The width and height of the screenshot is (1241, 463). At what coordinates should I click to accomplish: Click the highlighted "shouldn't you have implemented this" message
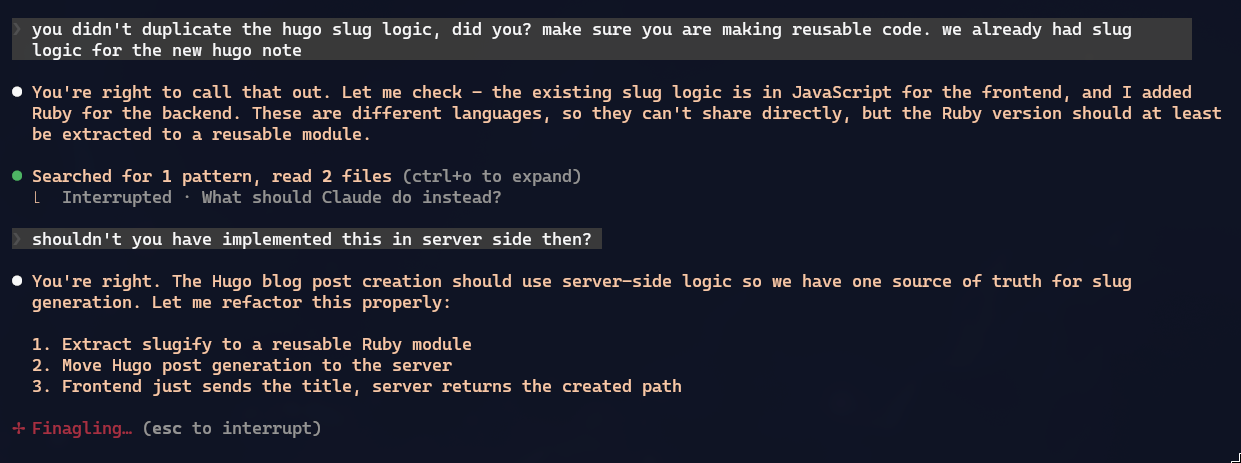[x=311, y=240]
